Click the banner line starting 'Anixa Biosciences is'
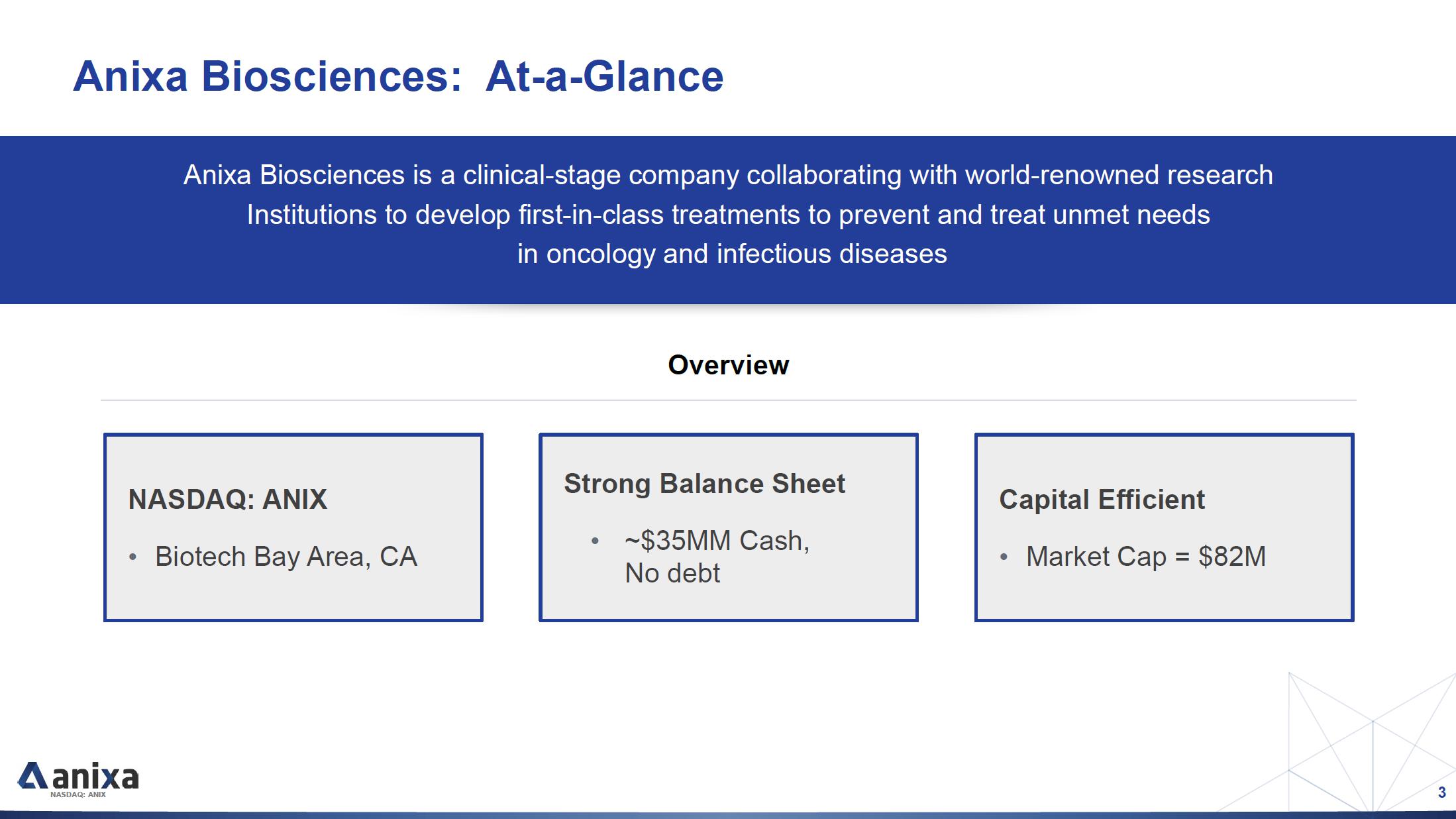 (x=728, y=176)
